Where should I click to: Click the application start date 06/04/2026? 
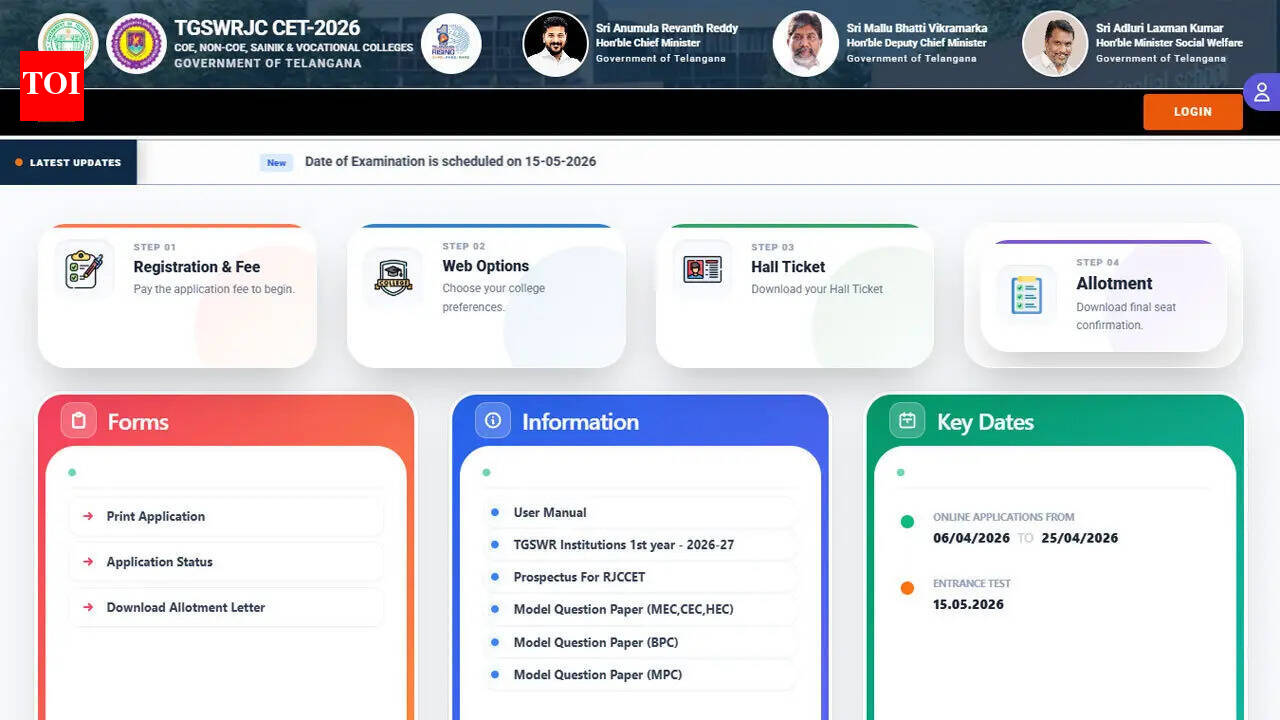coord(970,538)
